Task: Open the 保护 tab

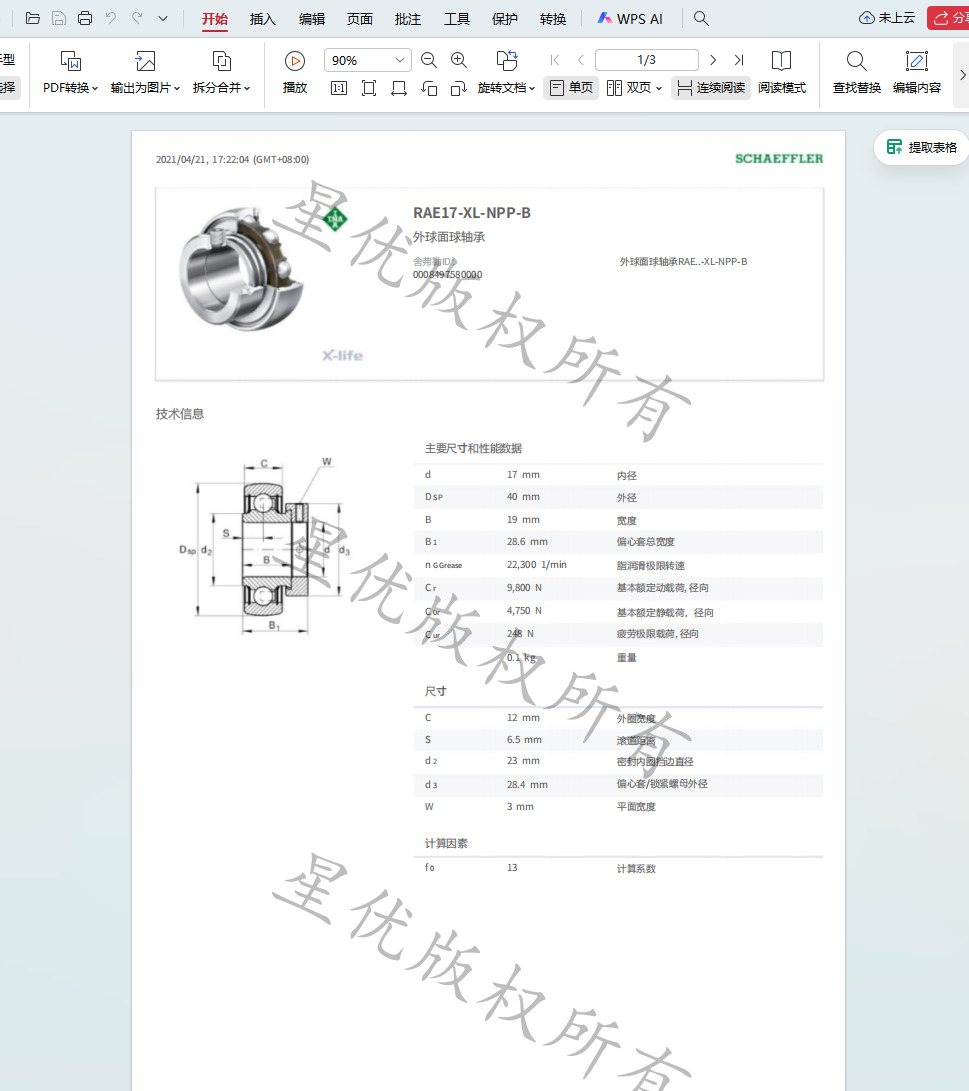Action: (x=504, y=19)
